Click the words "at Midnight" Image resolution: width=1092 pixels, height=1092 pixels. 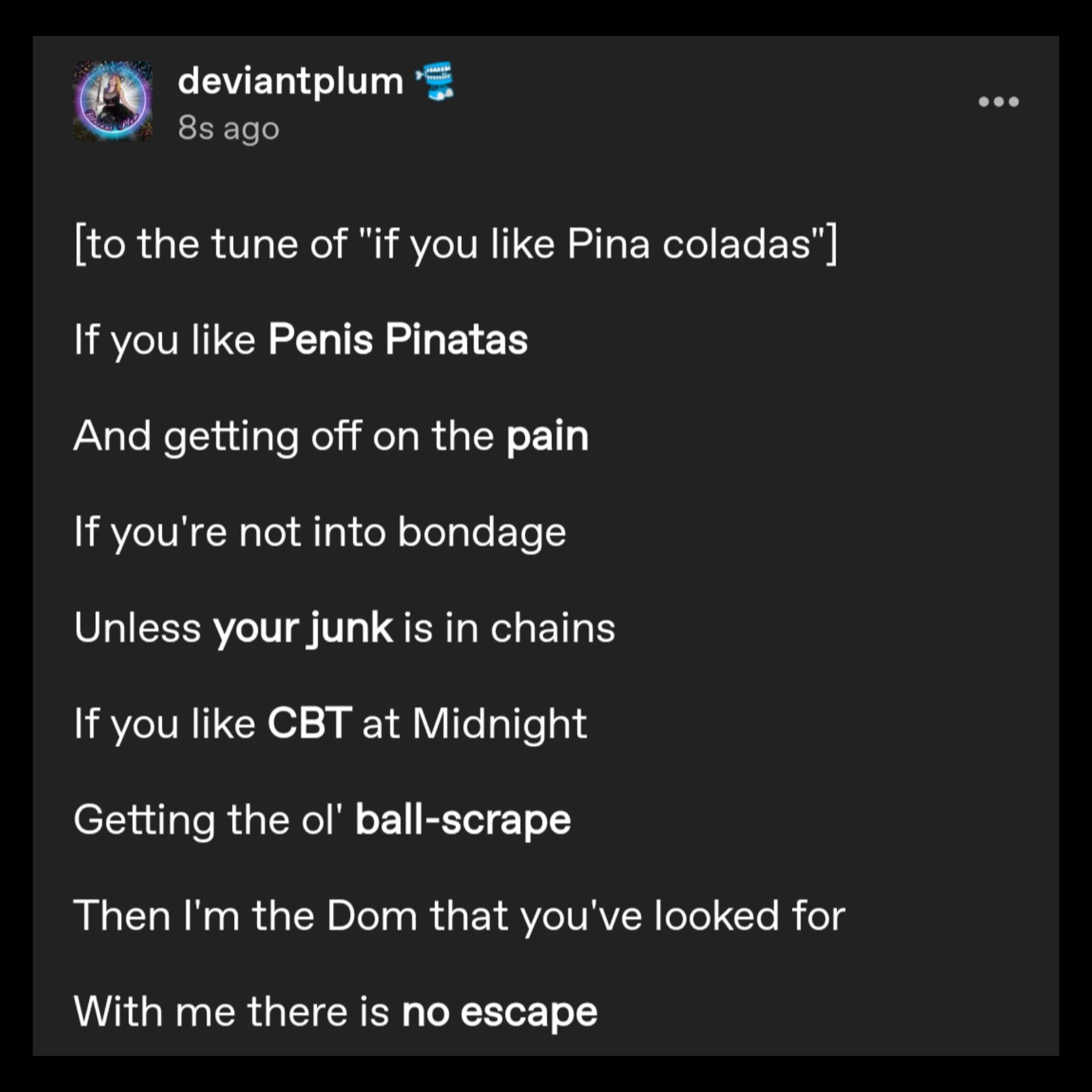coord(474,724)
